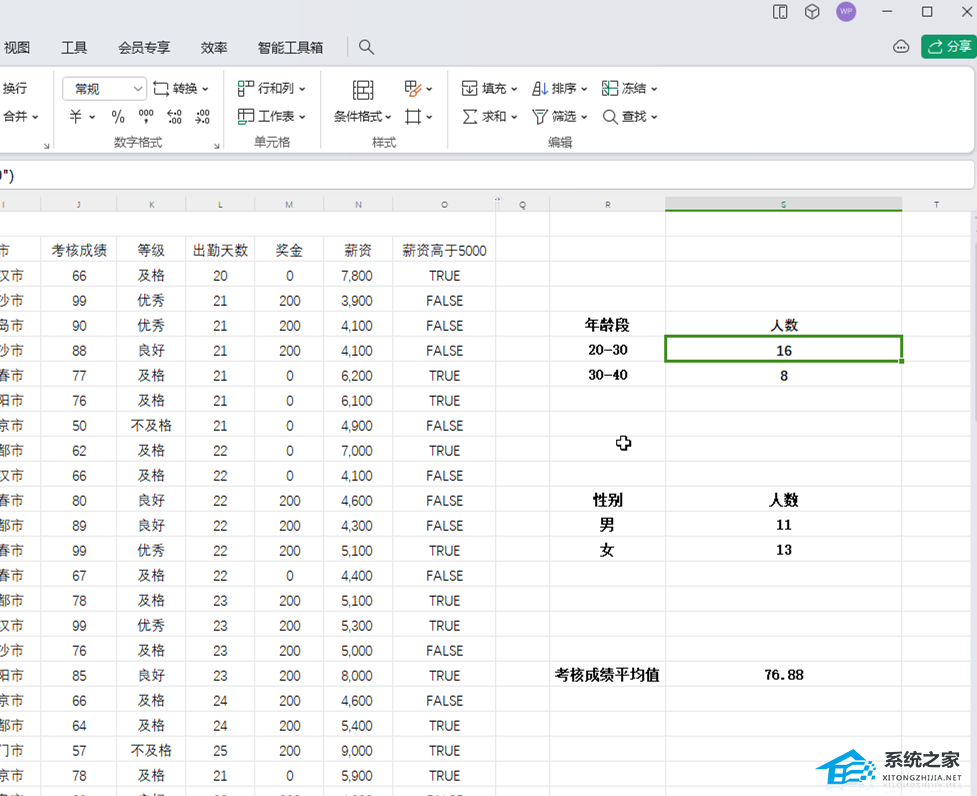Open 筛选 filter dropdown
The height and width of the screenshot is (796, 977).
560,116
